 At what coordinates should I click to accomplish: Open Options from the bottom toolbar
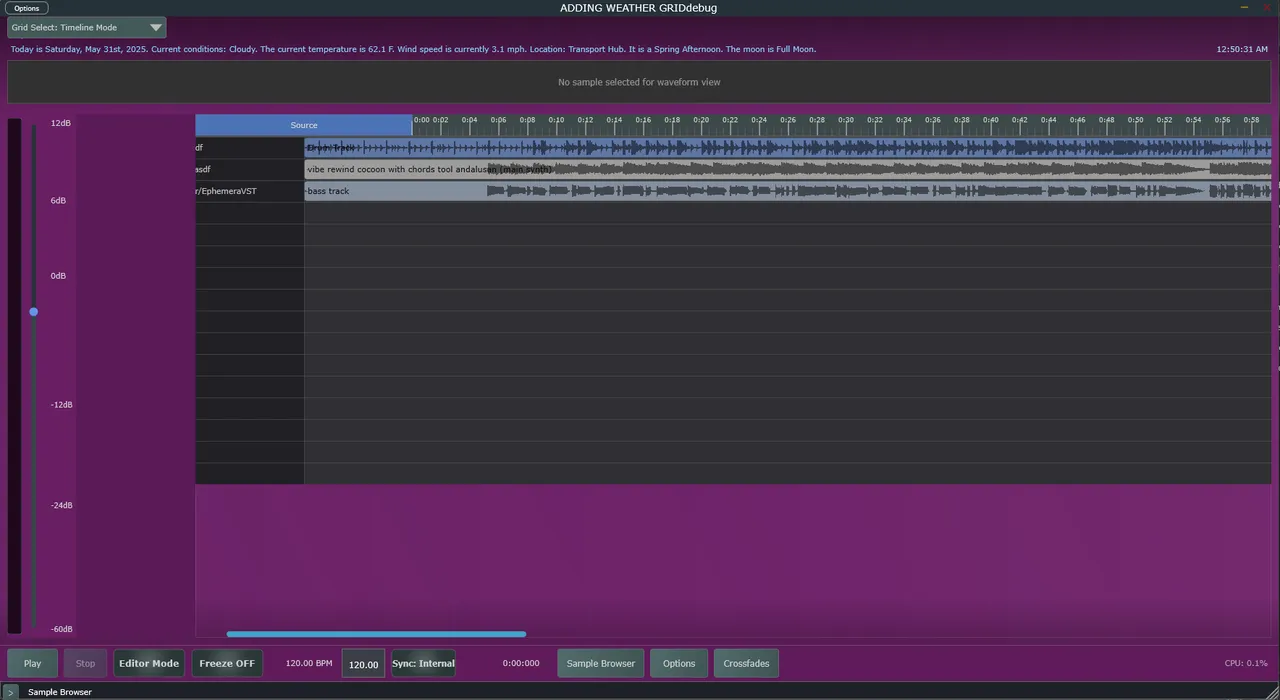click(678, 663)
